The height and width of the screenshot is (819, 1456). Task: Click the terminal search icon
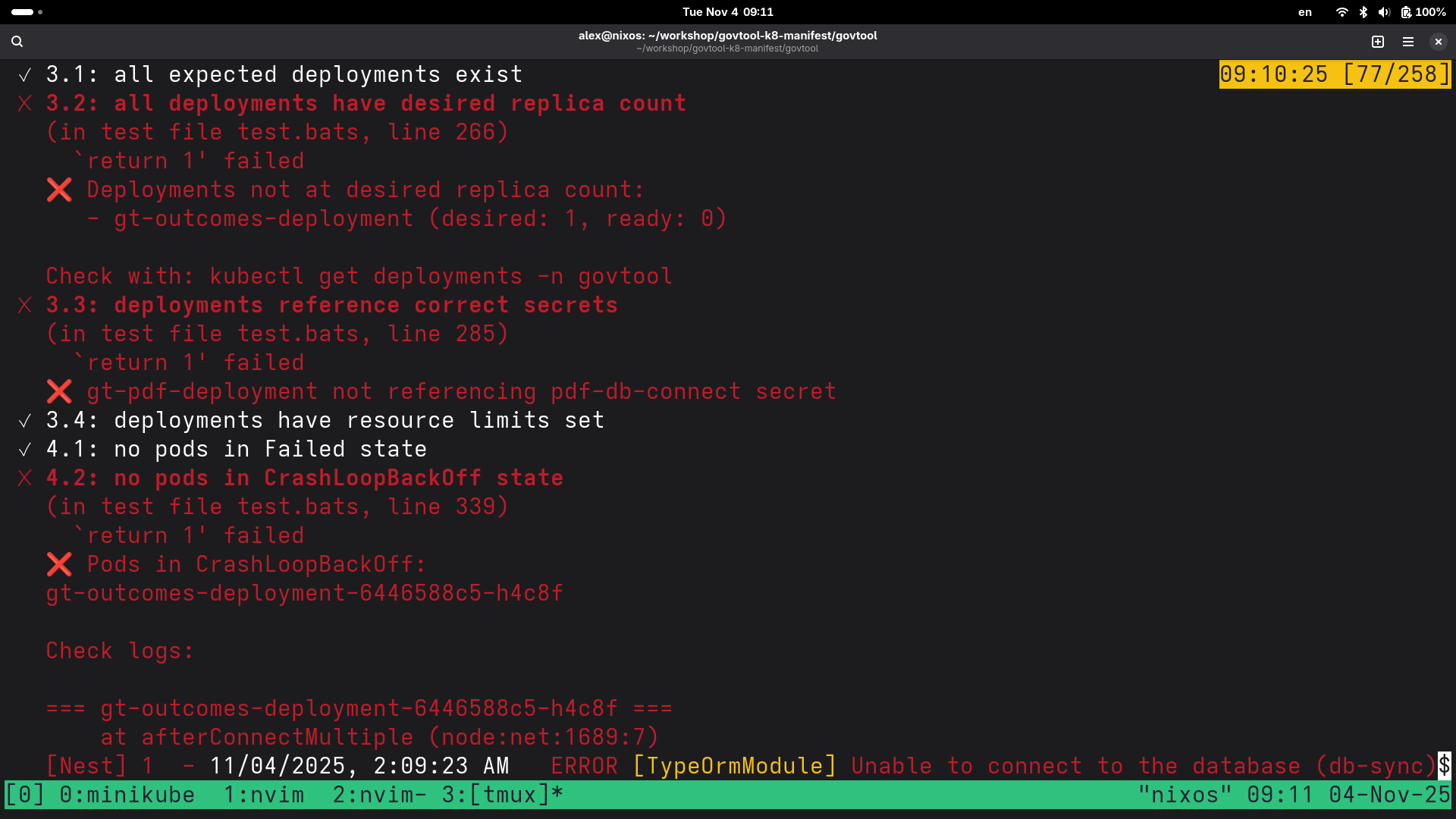point(17,42)
